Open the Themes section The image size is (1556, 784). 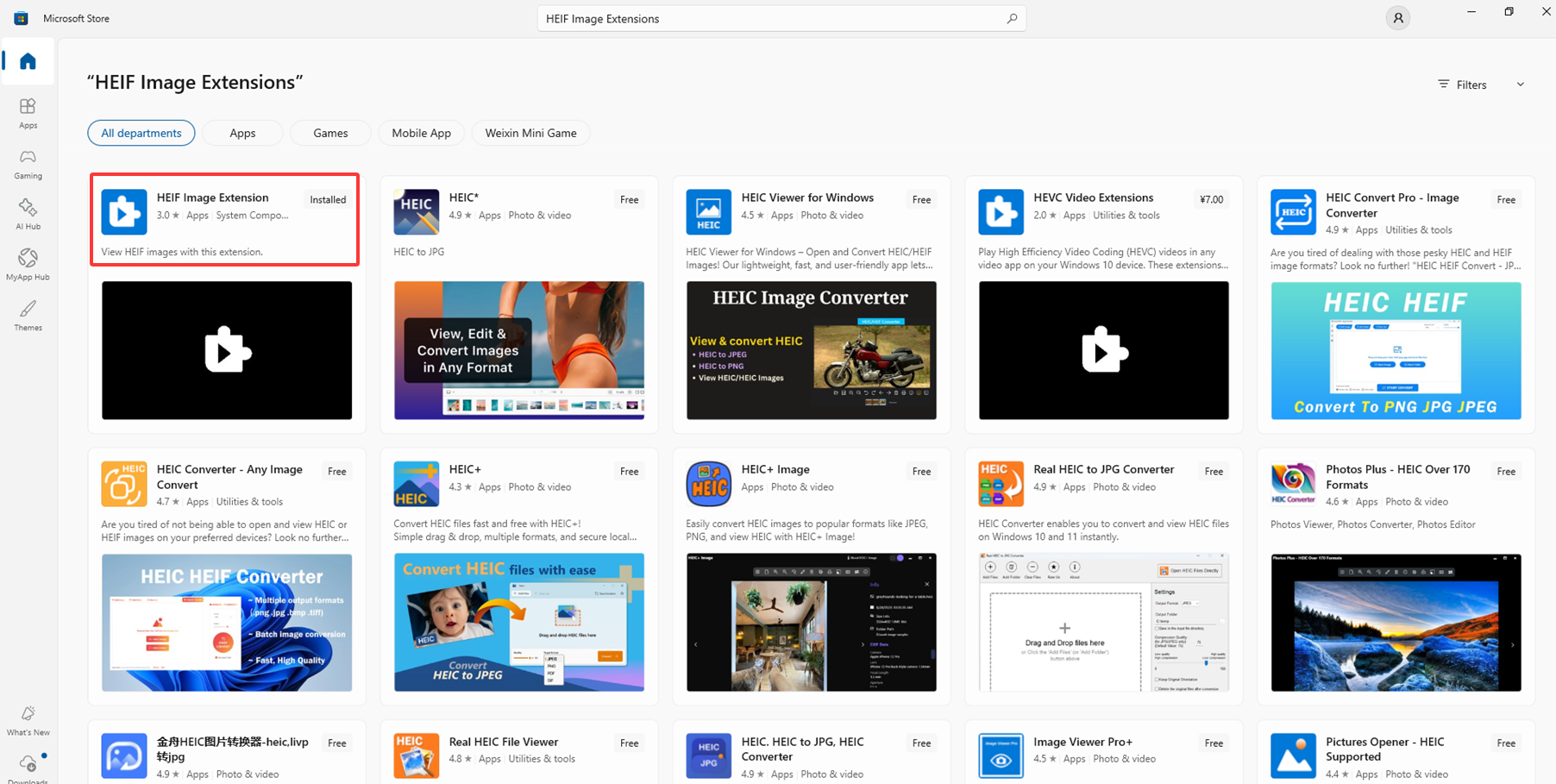(28, 316)
